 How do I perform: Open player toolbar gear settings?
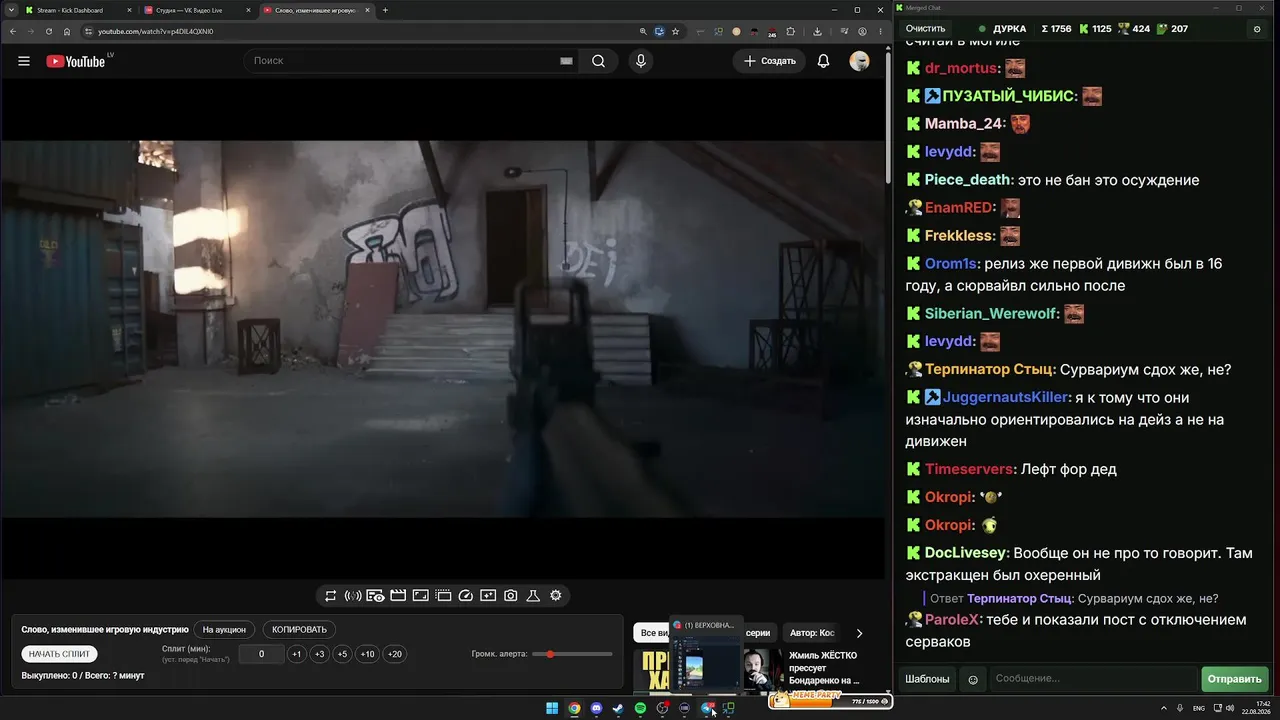tap(556, 596)
